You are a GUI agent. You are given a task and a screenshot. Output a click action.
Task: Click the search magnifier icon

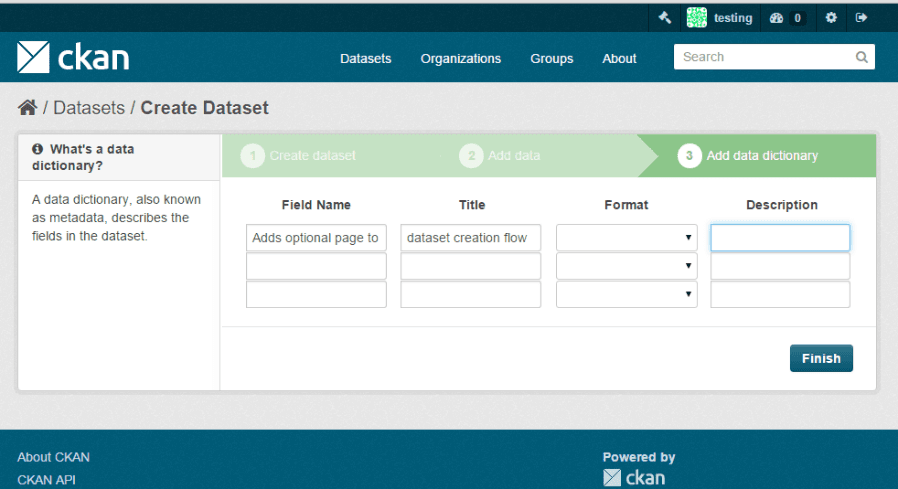click(861, 58)
